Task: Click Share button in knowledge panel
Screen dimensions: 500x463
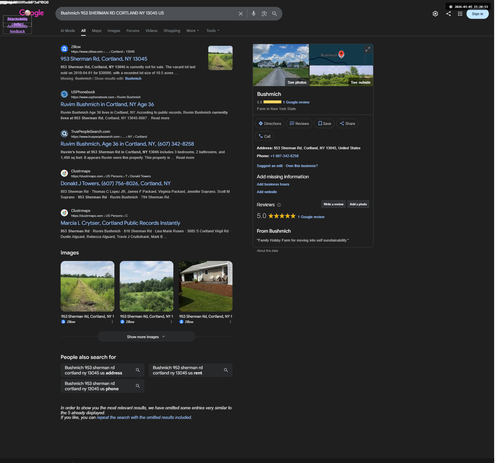Action: [x=347, y=124]
